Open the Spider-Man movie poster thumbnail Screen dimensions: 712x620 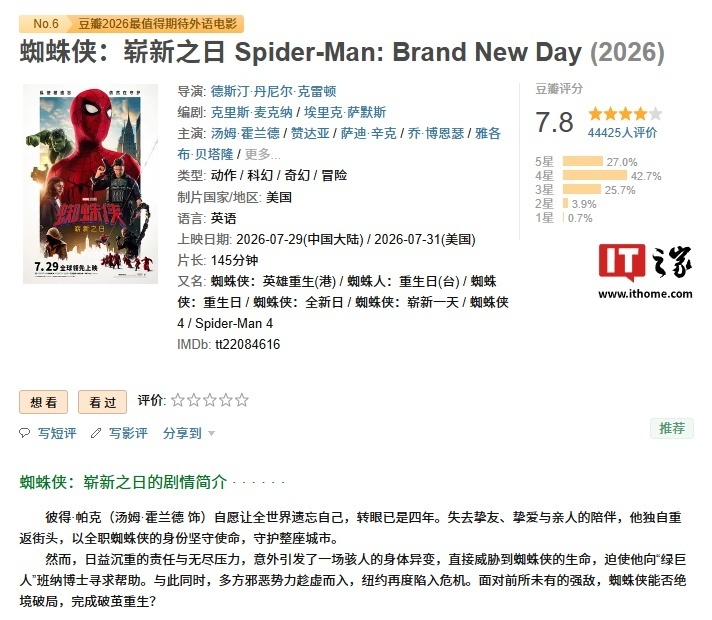90,184
